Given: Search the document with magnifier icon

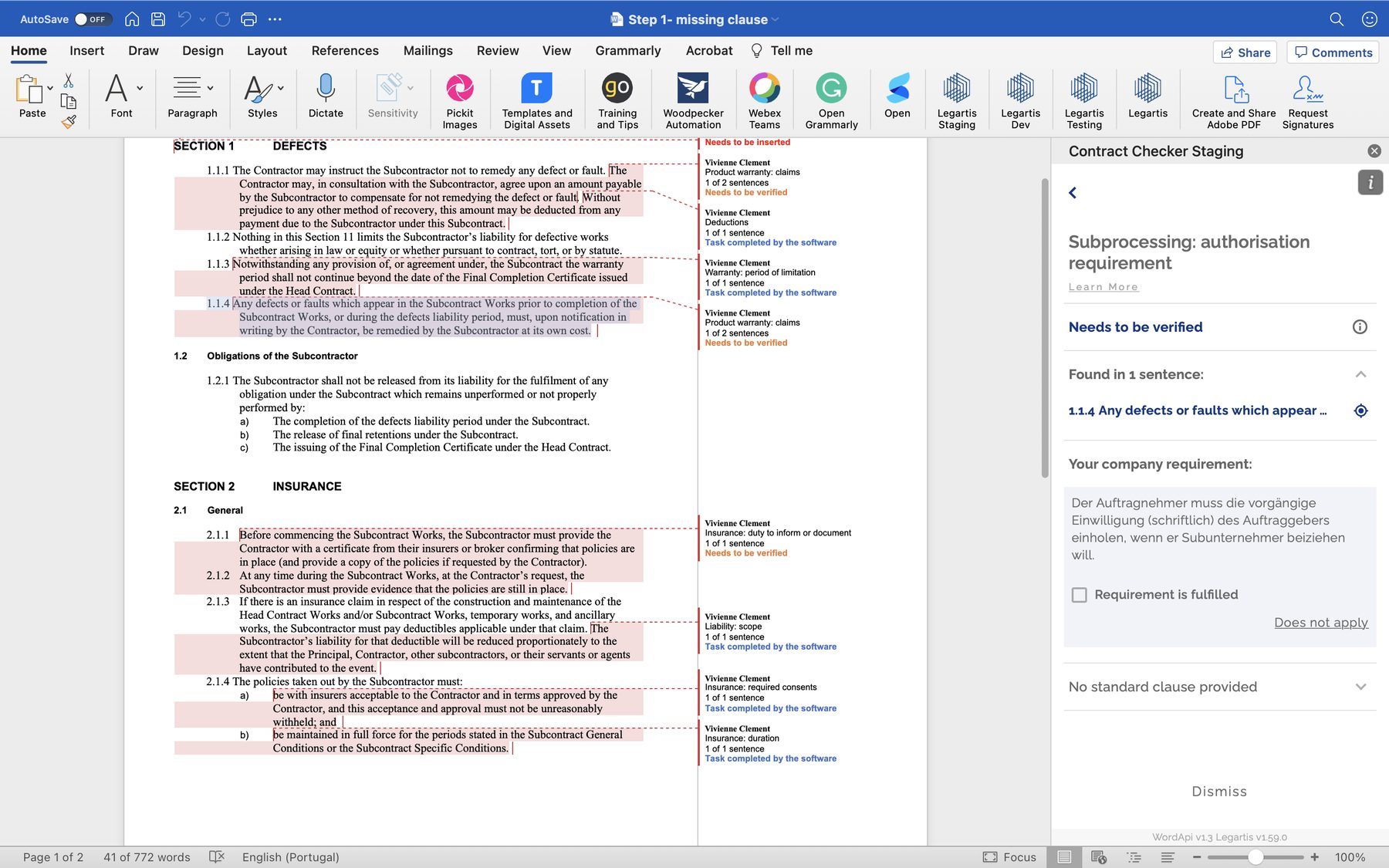Looking at the screenshot, I should [x=1337, y=19].
